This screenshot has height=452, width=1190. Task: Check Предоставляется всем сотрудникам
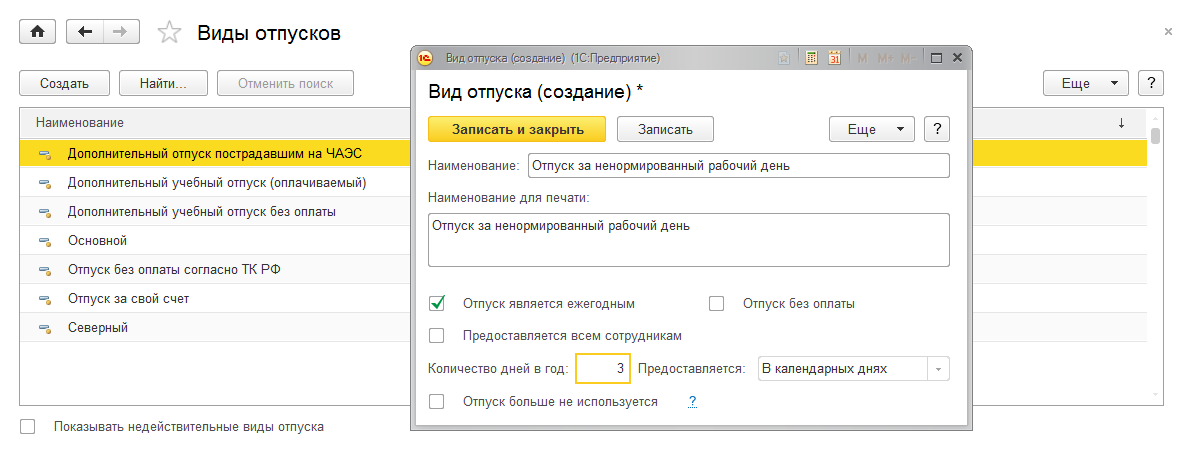coord(437,336)
